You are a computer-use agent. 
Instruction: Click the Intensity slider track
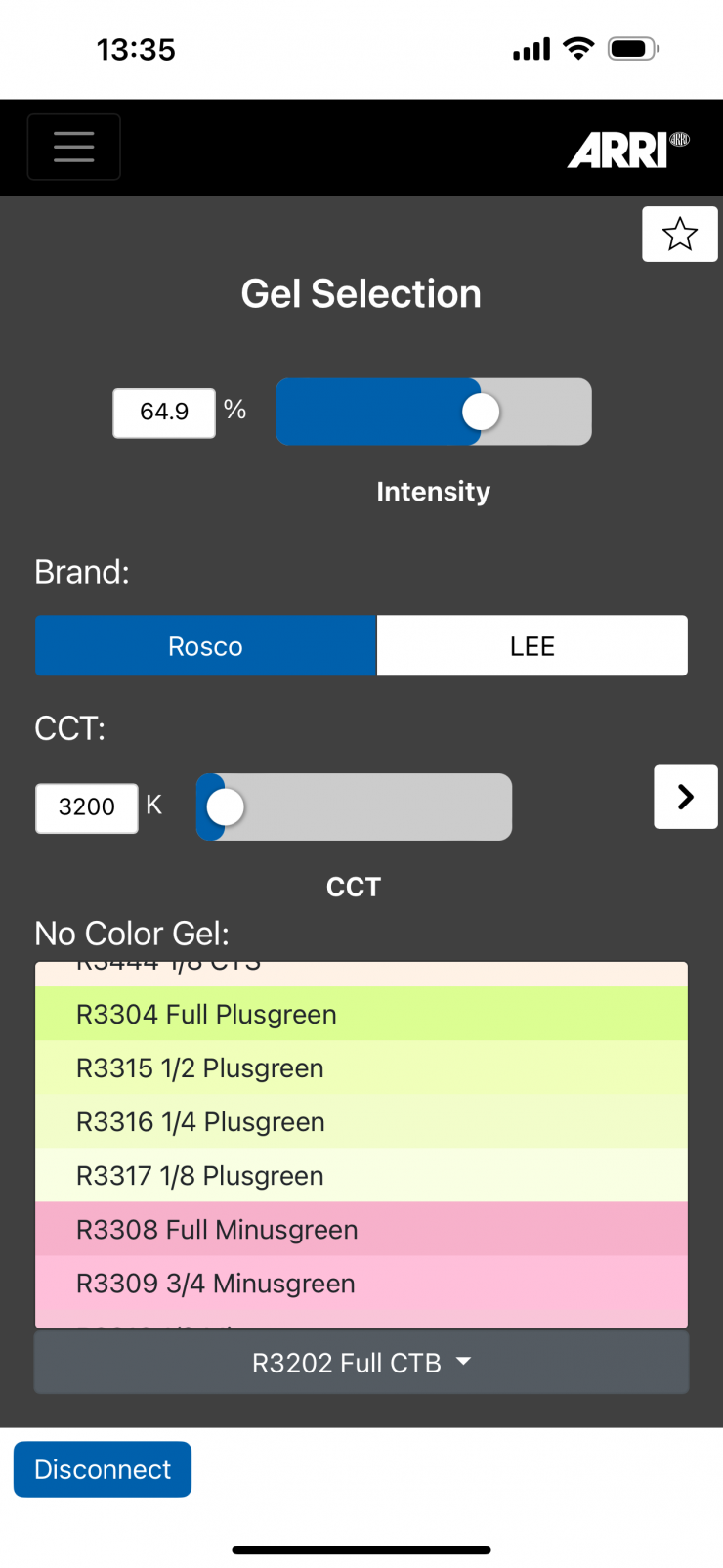(433, 413)
